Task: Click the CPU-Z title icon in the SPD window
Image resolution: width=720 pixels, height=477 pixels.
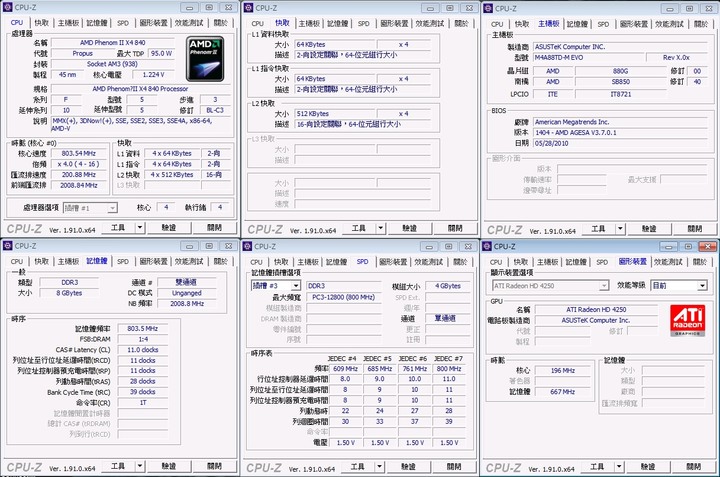Action: (x=248, y=246)
